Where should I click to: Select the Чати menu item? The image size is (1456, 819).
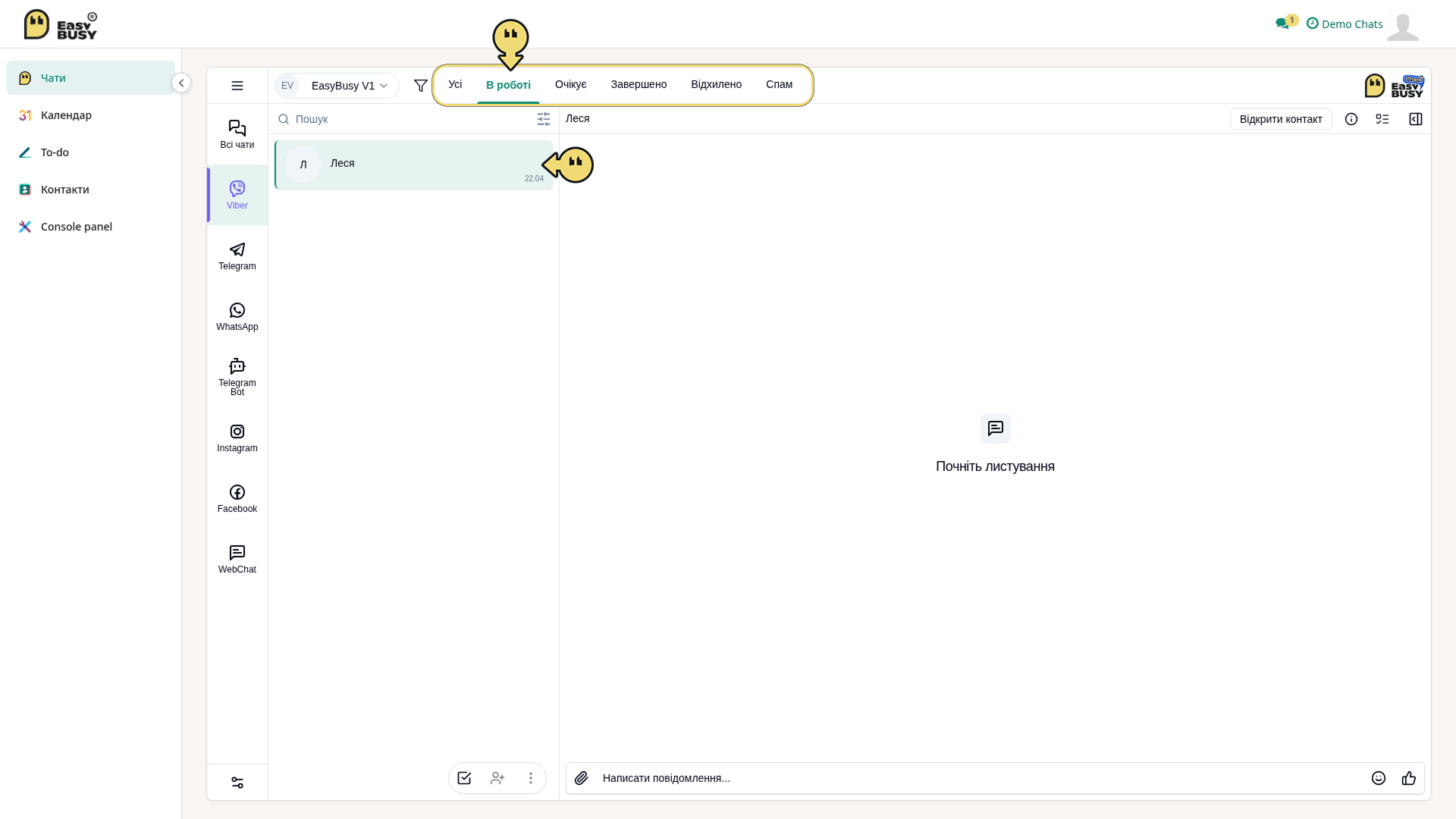point(90,78)
